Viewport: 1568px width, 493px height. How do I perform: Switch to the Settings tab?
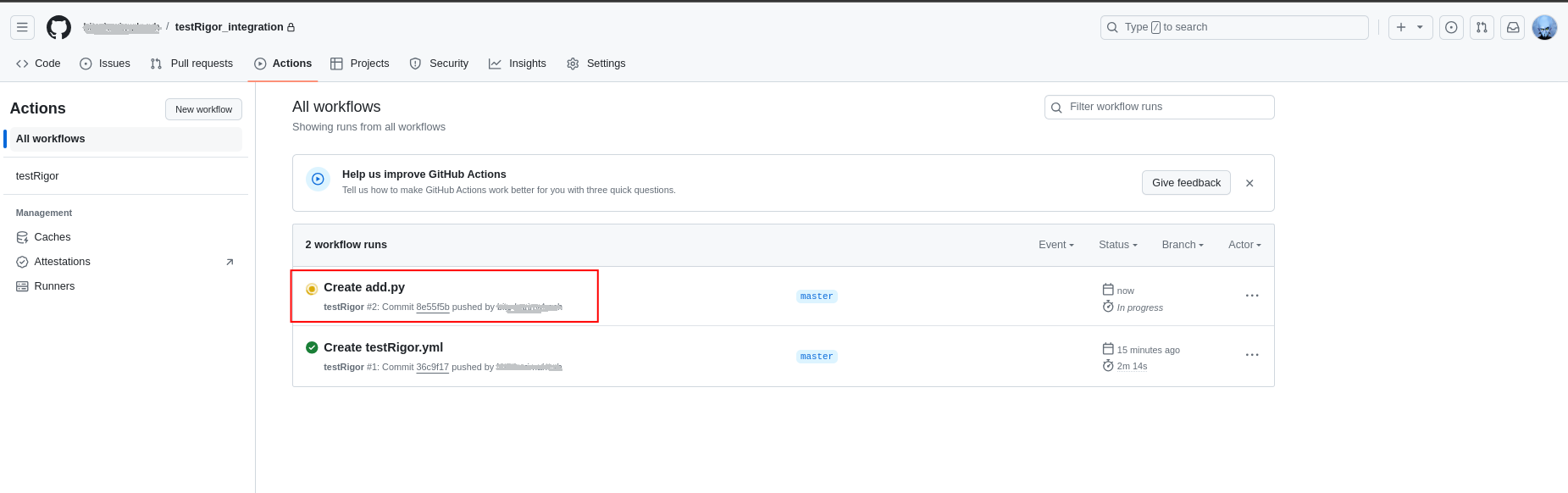pos(596,64)
